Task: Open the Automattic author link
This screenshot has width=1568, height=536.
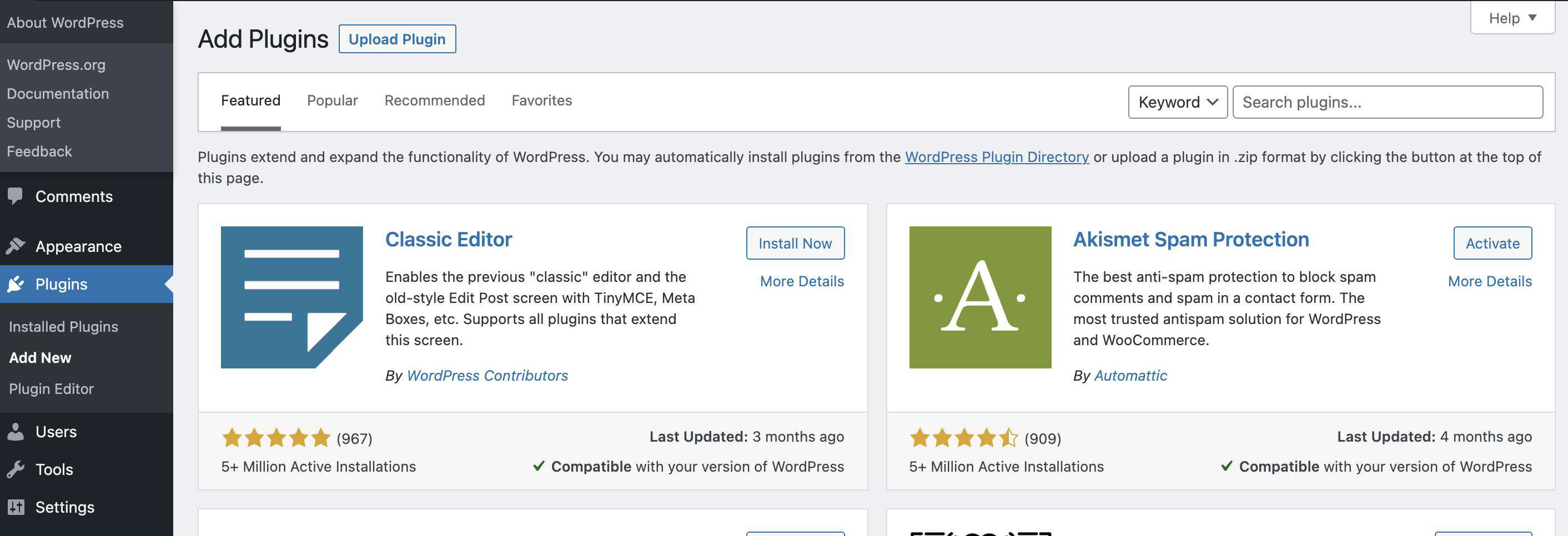Action: tap(1130, 376)
